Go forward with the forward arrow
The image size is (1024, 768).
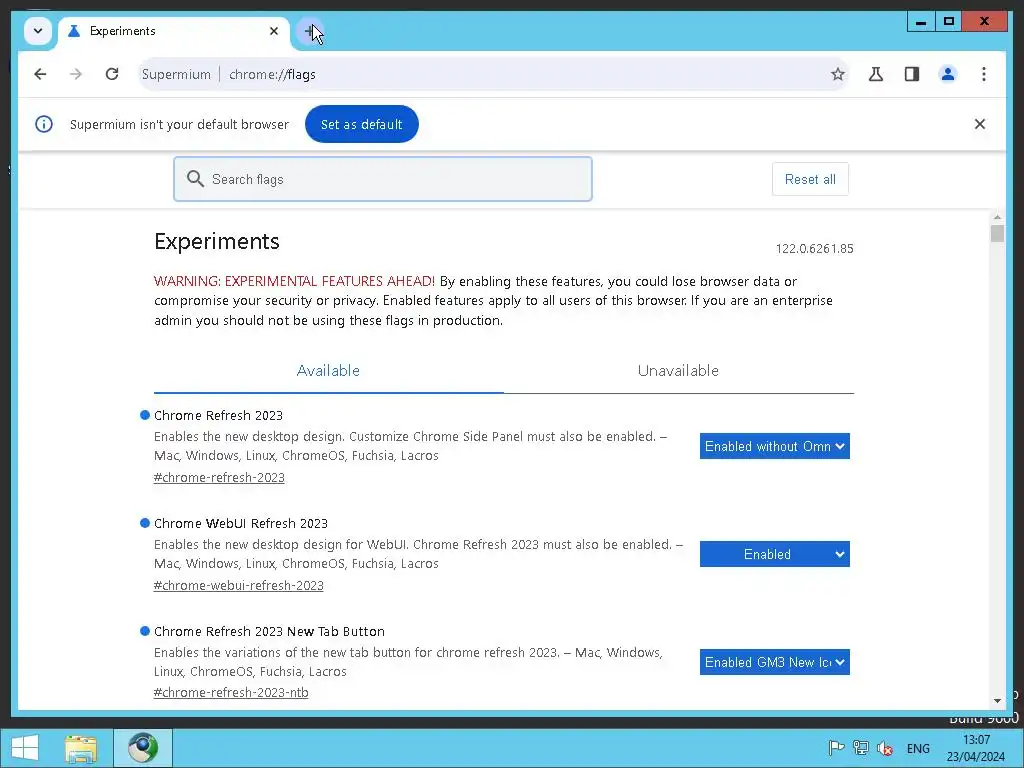click(76, 74)
